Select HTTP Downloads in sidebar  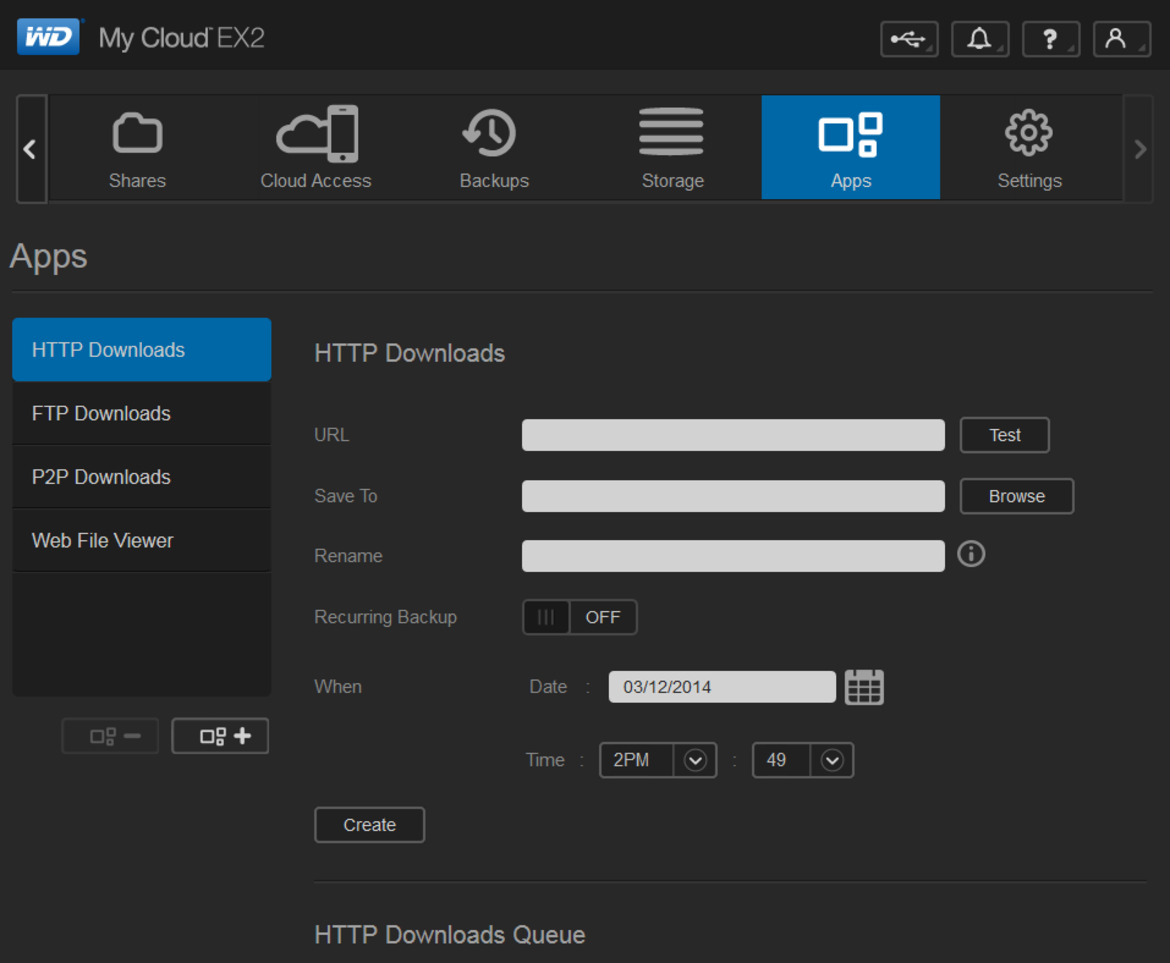[x=142, y=350]
